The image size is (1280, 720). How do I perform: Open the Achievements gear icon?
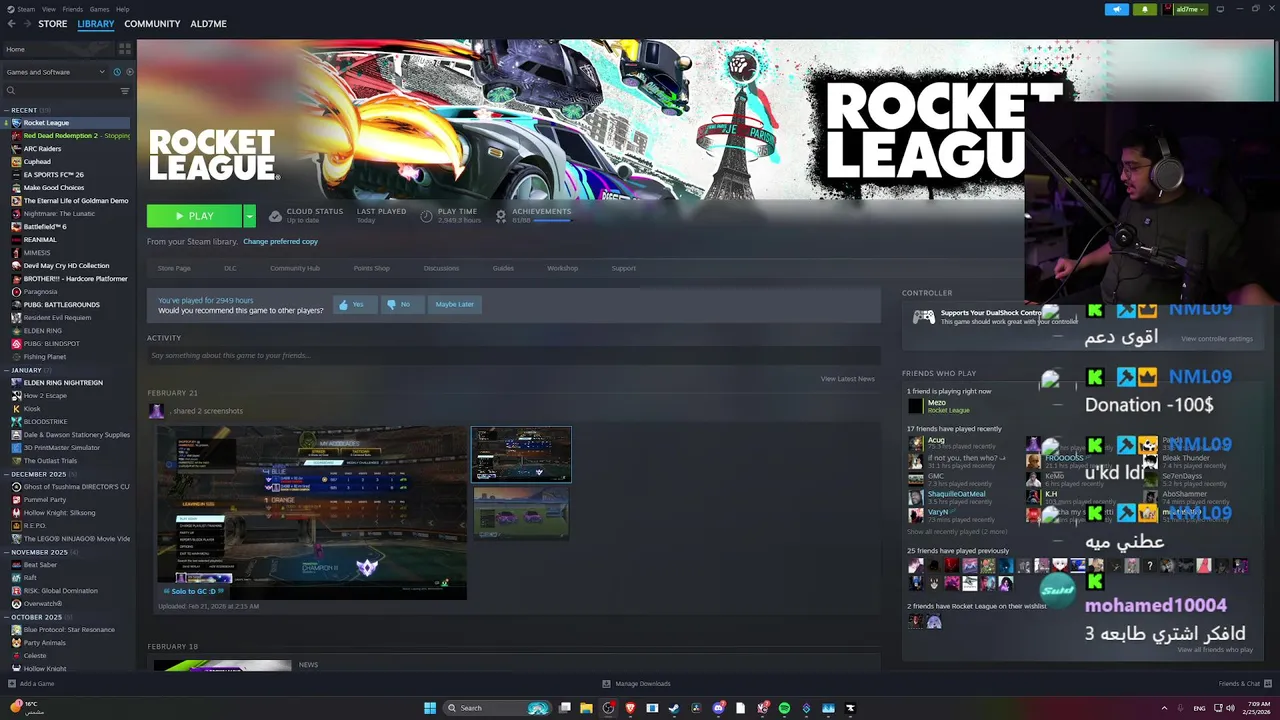(501, 216)
